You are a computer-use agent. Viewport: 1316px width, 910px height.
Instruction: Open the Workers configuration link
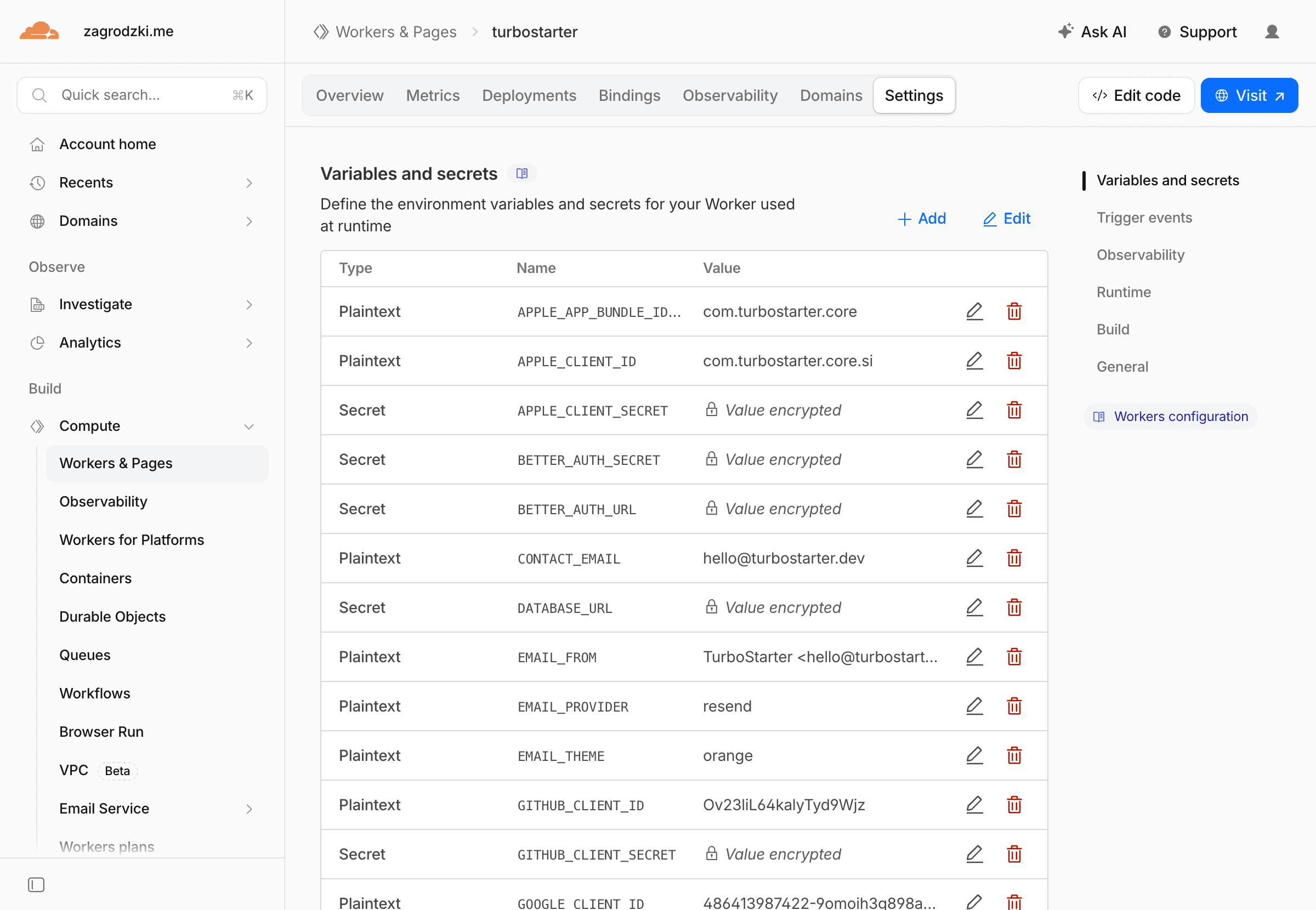click(x=1170, y=416)
